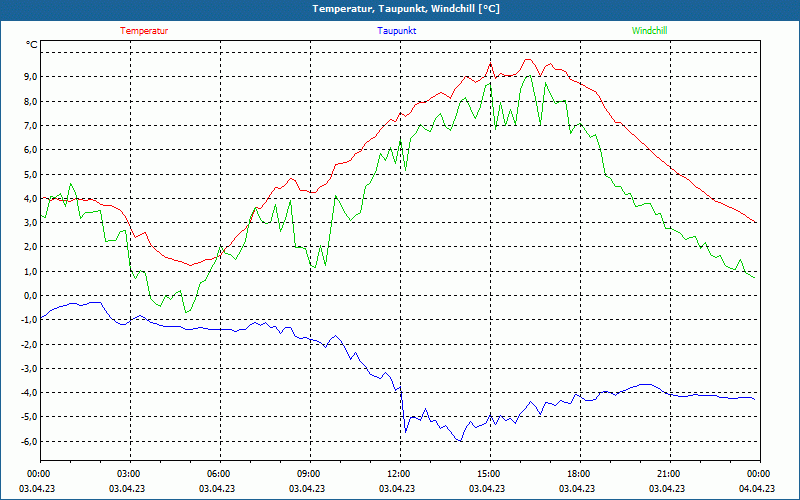
Task: Click the 04.04.23 date label
Action: point(757,488)
